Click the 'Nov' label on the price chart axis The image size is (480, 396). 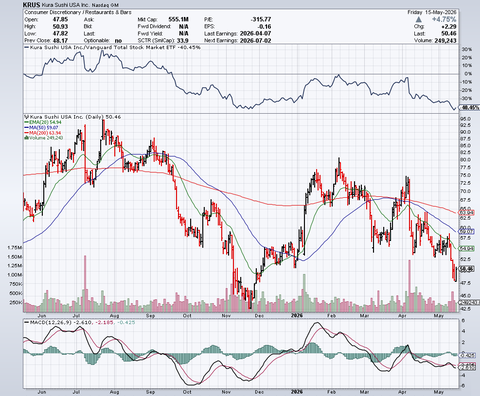point(226,315)
